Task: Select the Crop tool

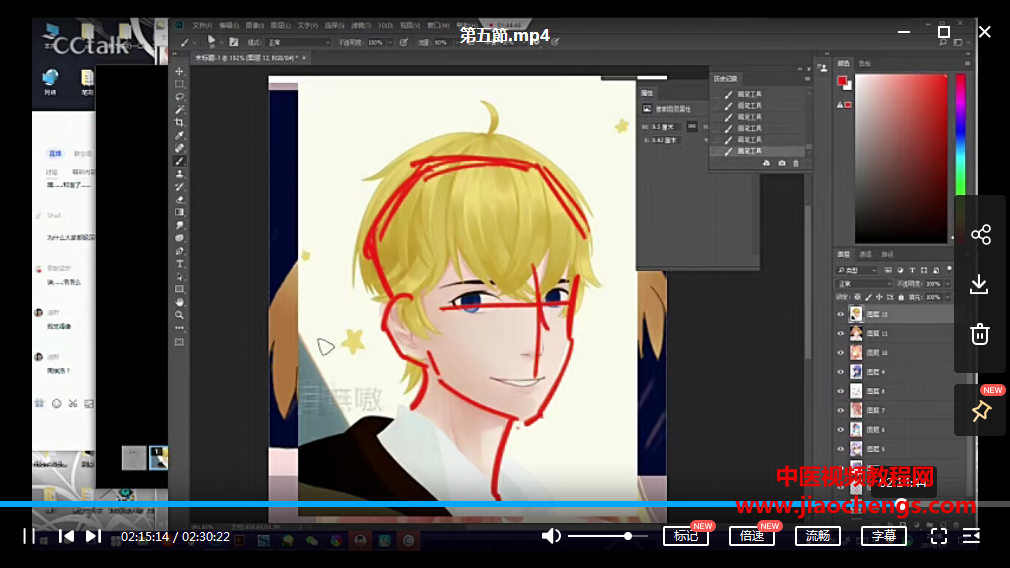Action: (x=180, y=122)
